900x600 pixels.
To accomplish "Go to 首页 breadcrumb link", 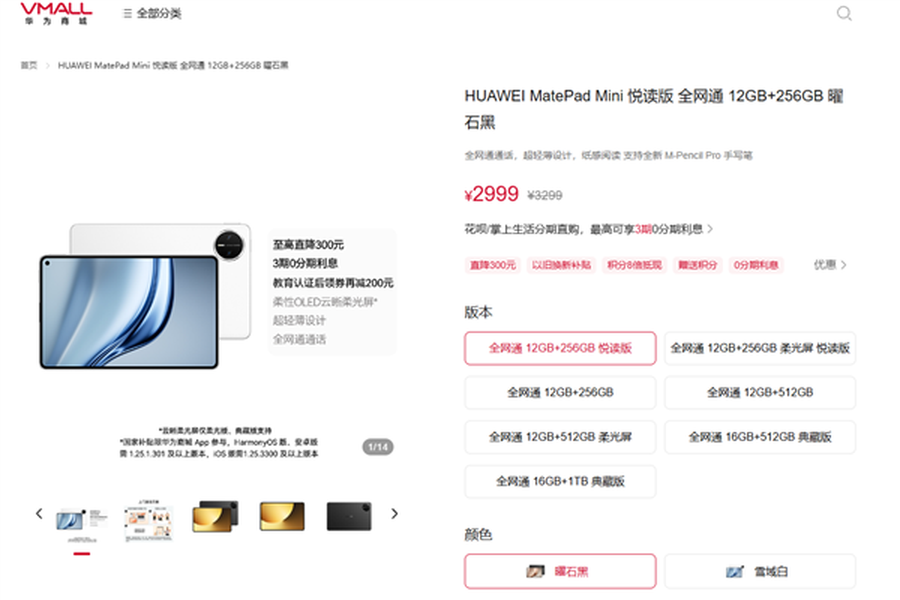I will point(29,65).
